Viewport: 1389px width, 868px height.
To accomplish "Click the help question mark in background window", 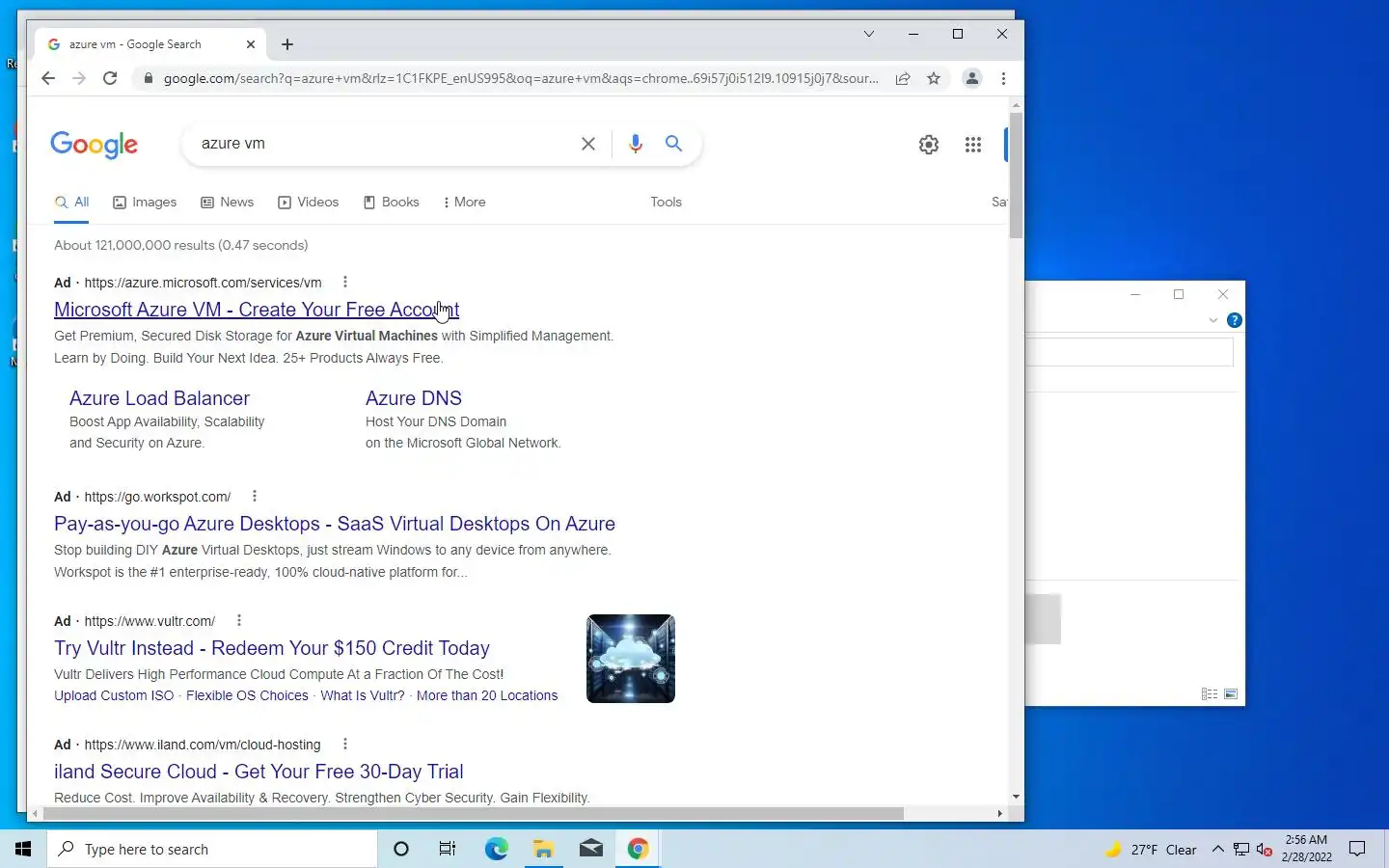I will point(1234,320).
